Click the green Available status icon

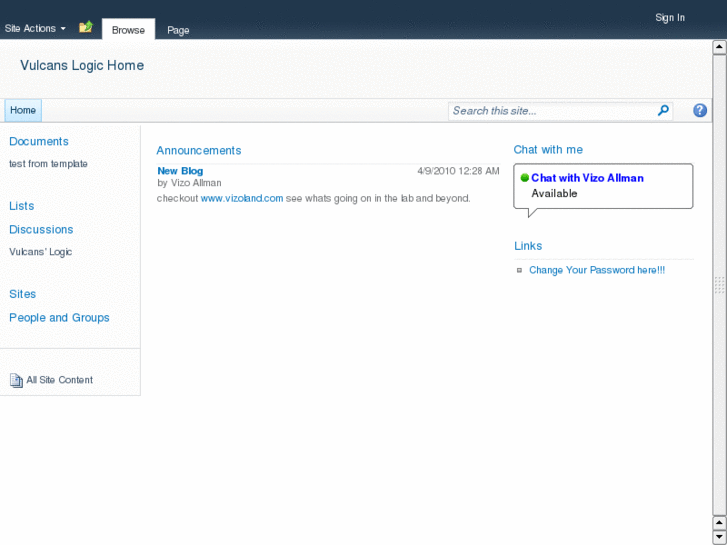525,178
